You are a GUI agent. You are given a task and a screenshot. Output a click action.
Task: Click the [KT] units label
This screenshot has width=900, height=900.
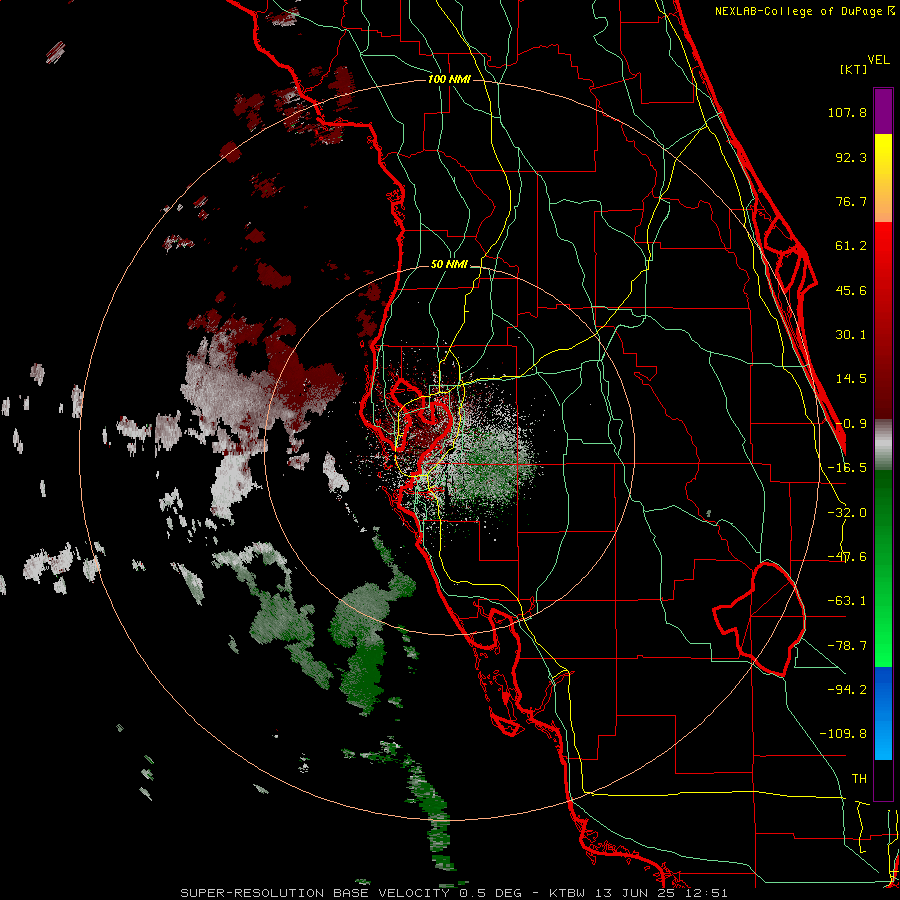tap(854, 69)
